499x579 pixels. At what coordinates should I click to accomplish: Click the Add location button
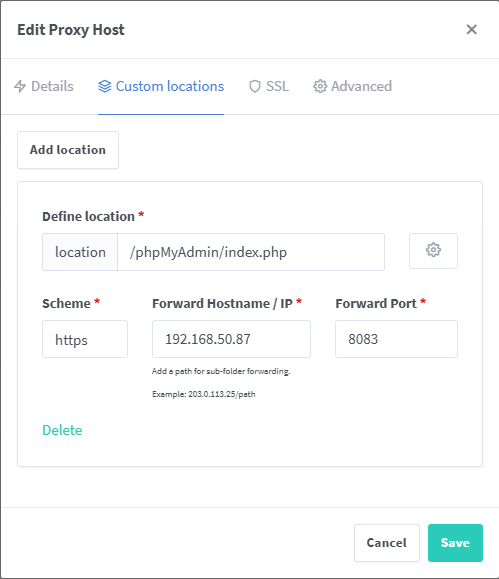point(68,150)
